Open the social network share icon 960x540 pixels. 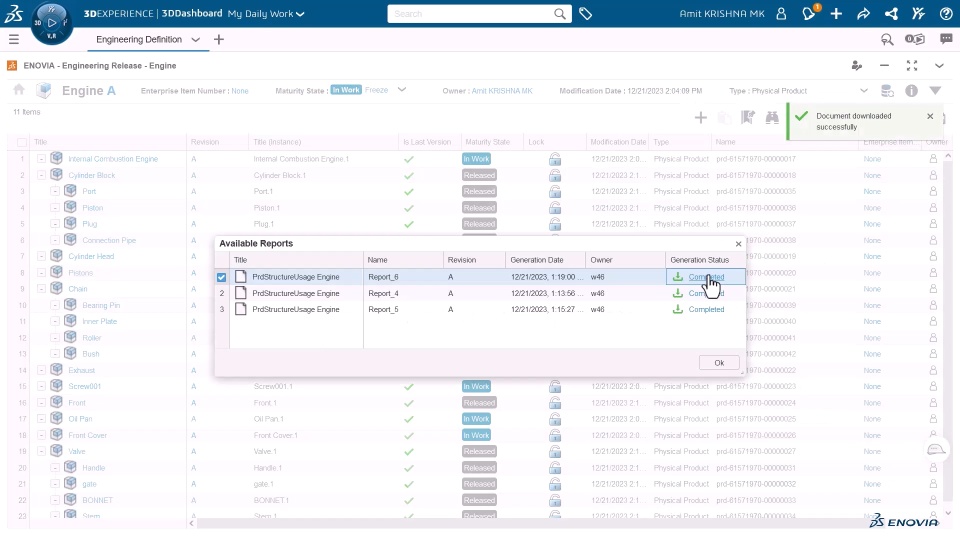pos(891,13)
